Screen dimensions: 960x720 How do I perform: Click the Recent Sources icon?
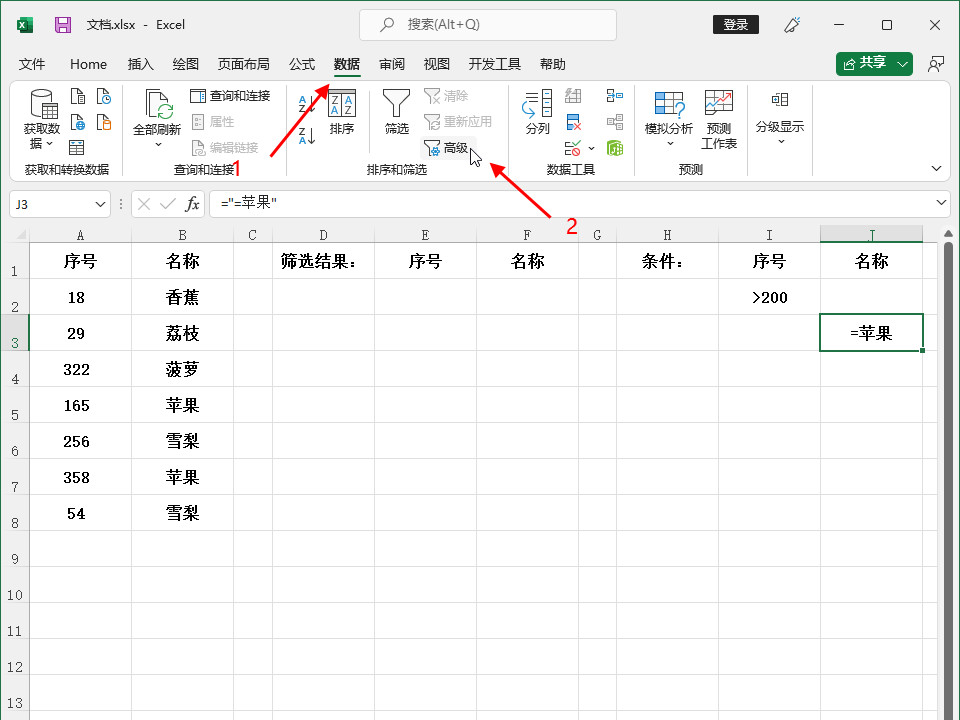pos(104,97)
